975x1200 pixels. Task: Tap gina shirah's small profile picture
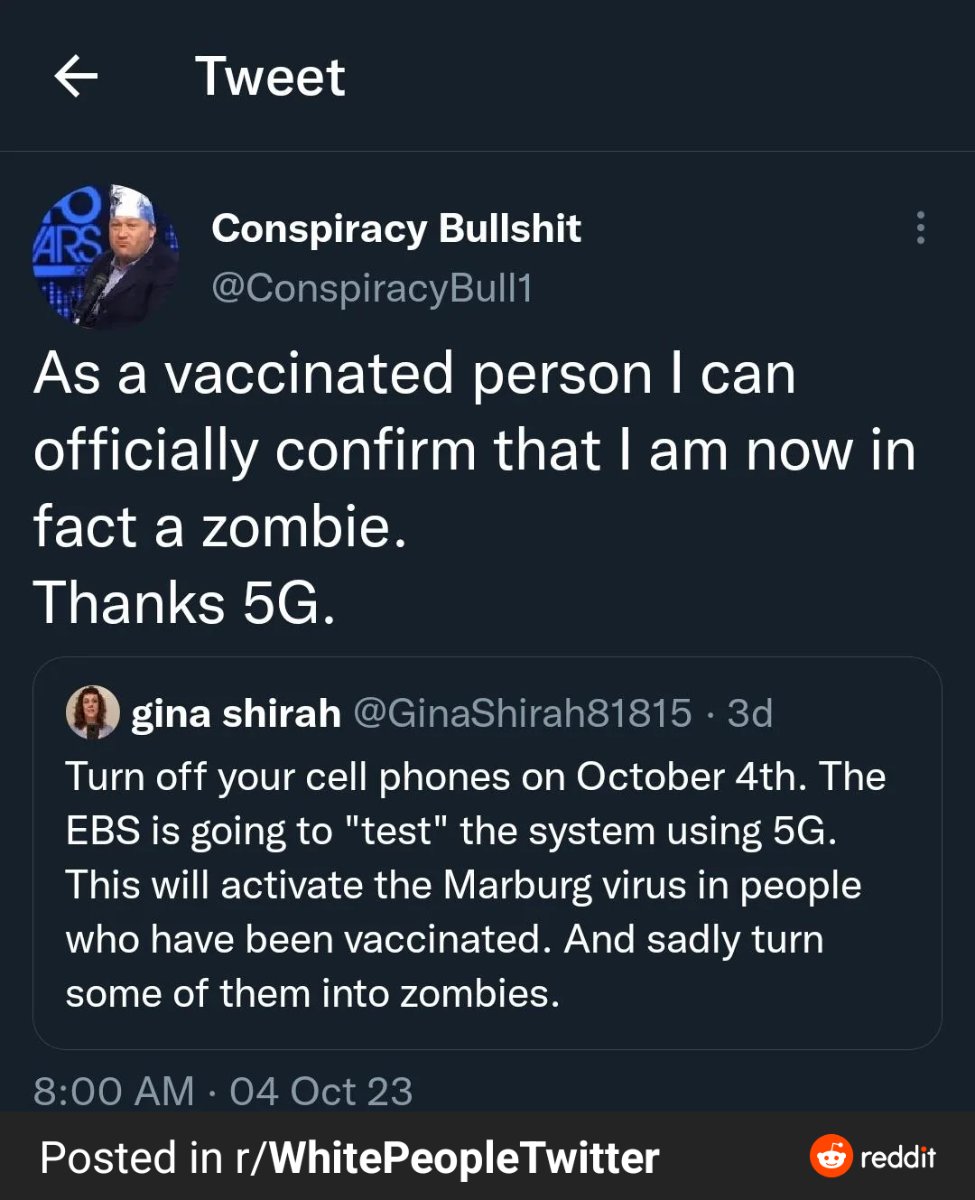point(93,713)
